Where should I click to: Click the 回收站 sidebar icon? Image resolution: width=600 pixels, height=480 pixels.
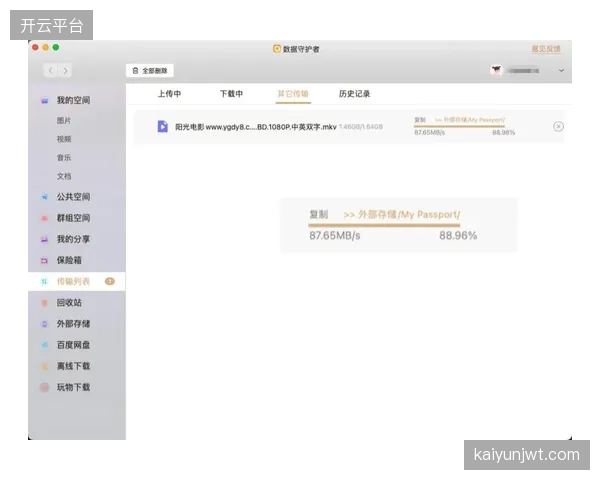click(x=45, y=303)
